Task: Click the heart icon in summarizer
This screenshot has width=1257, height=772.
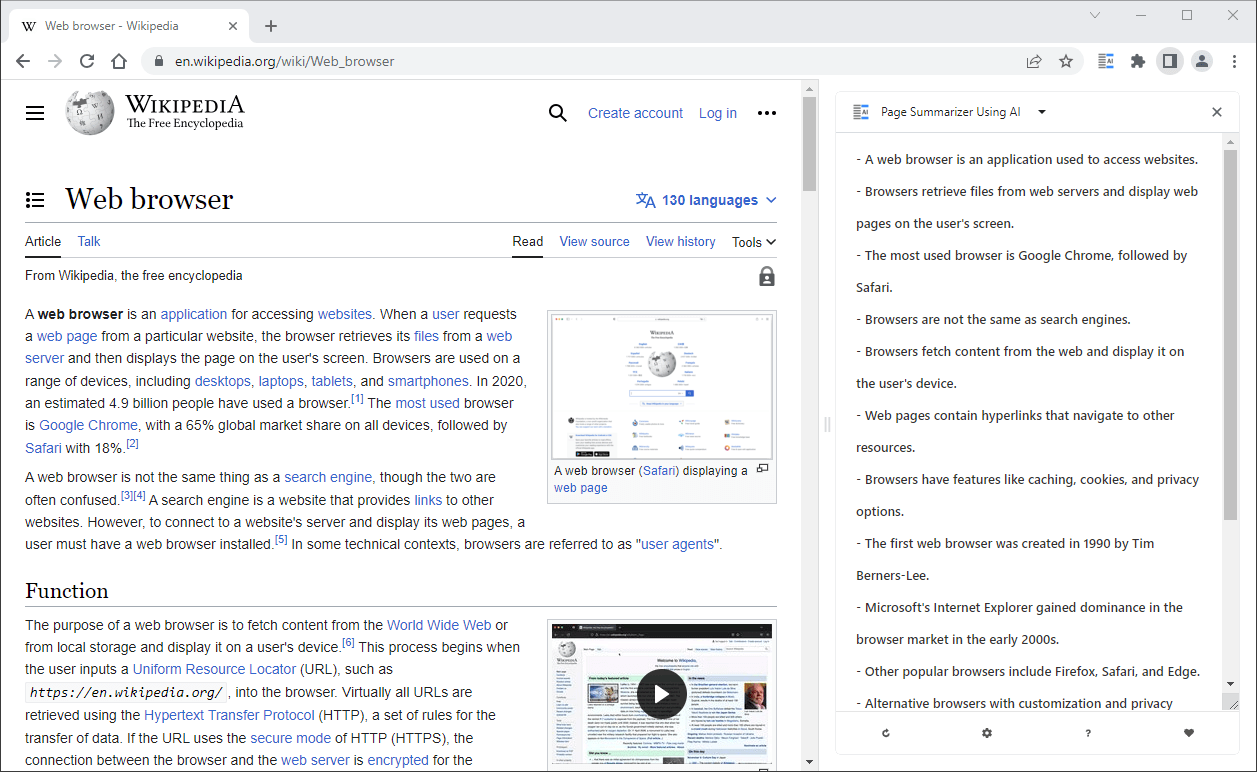Action: (x=1189, y=733)
